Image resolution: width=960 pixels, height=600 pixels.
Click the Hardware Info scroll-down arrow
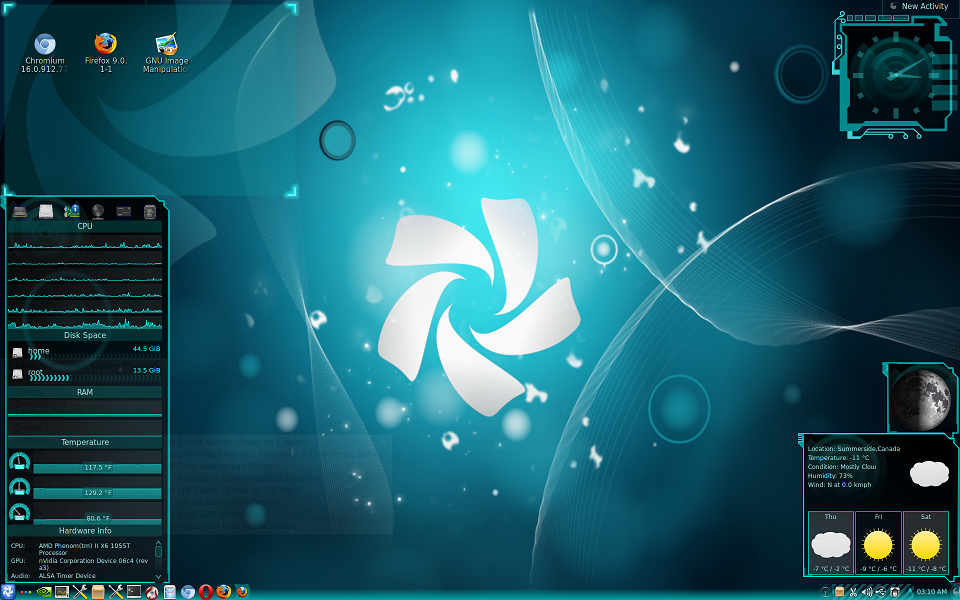159,577
